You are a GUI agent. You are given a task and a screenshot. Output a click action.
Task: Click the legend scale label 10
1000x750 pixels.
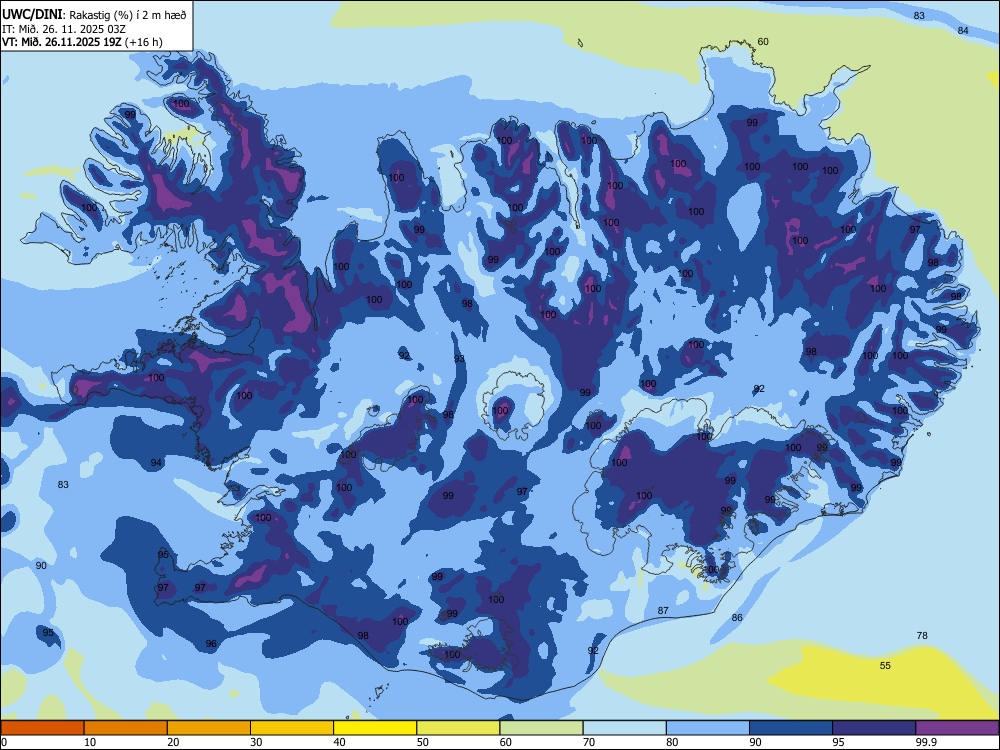[90, 742]
